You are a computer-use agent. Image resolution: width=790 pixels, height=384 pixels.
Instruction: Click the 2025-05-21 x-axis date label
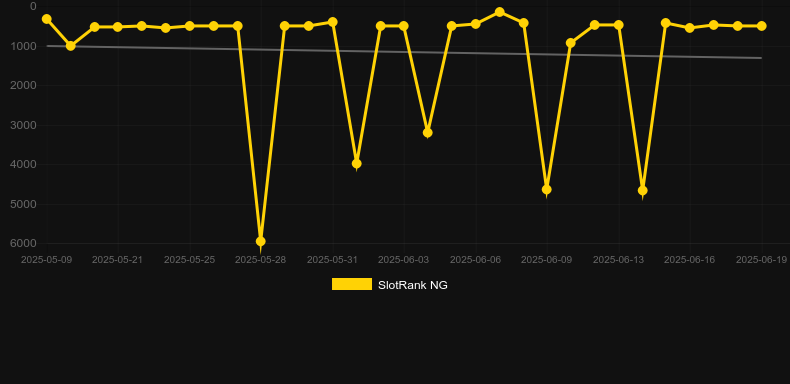[x=117, y=260]
